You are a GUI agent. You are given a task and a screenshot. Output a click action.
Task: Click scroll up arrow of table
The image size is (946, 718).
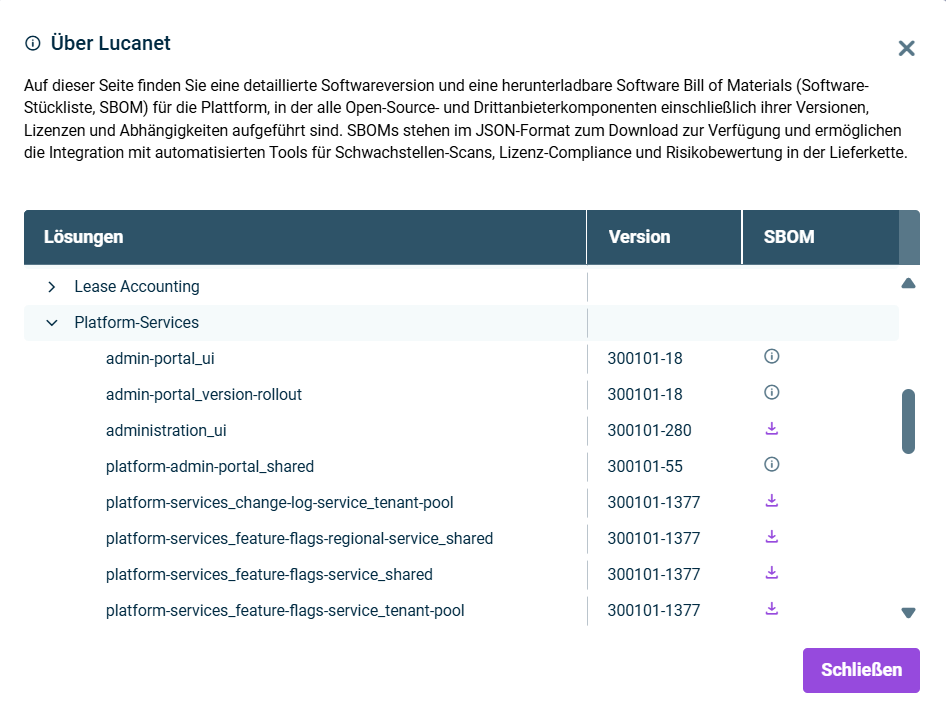(908, 284)
